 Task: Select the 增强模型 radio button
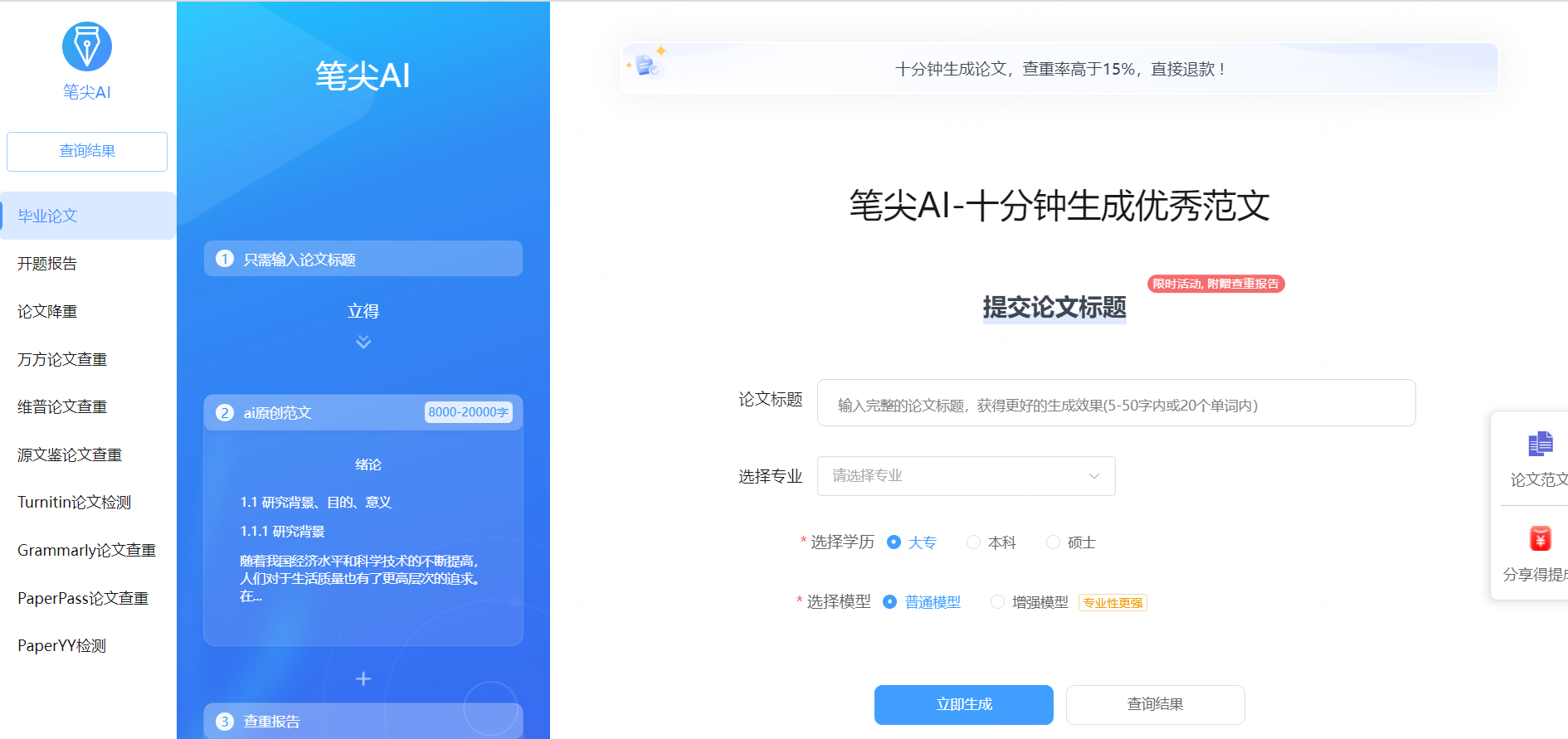[997, 601]
